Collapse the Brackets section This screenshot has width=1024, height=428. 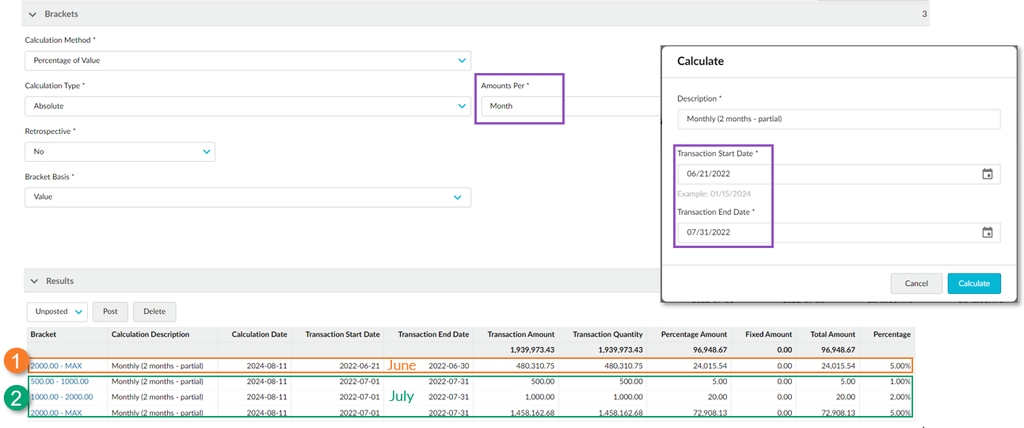tap(34, 15)
